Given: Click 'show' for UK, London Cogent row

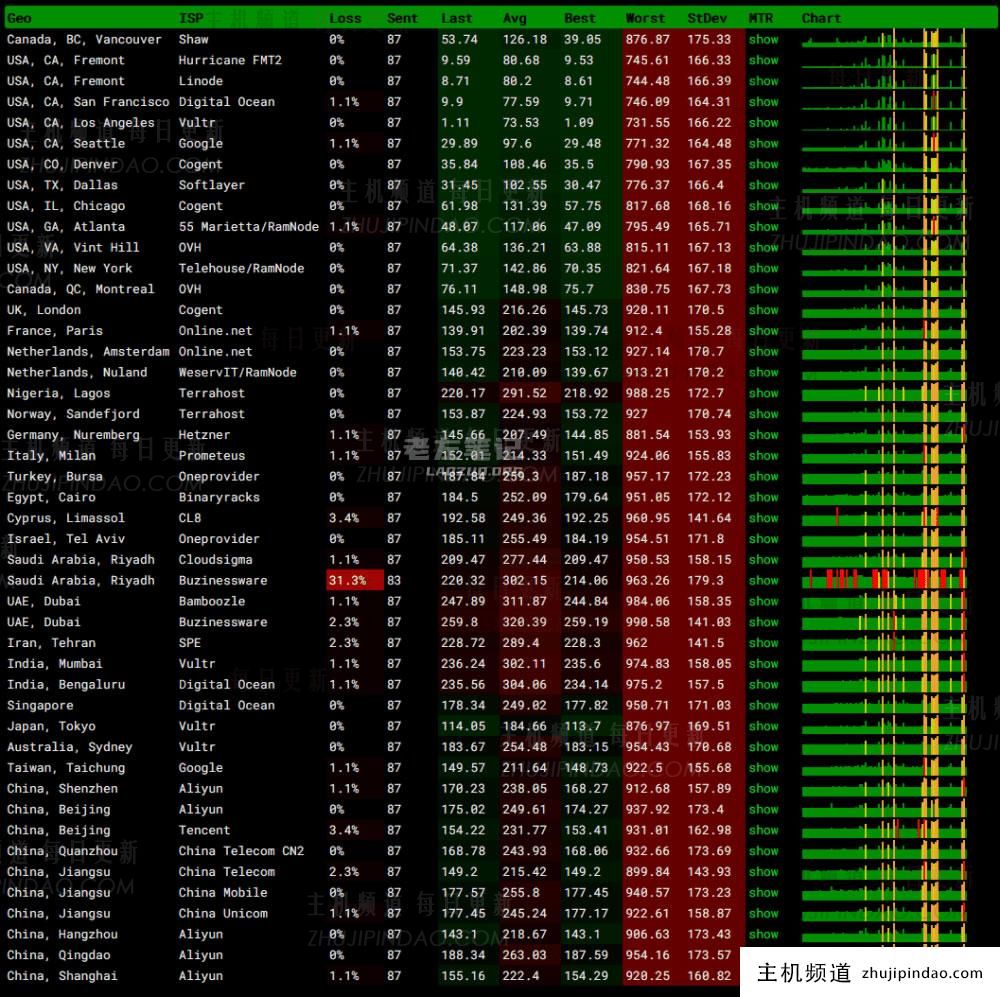Looking at the screenshot, I should (763, 310).
